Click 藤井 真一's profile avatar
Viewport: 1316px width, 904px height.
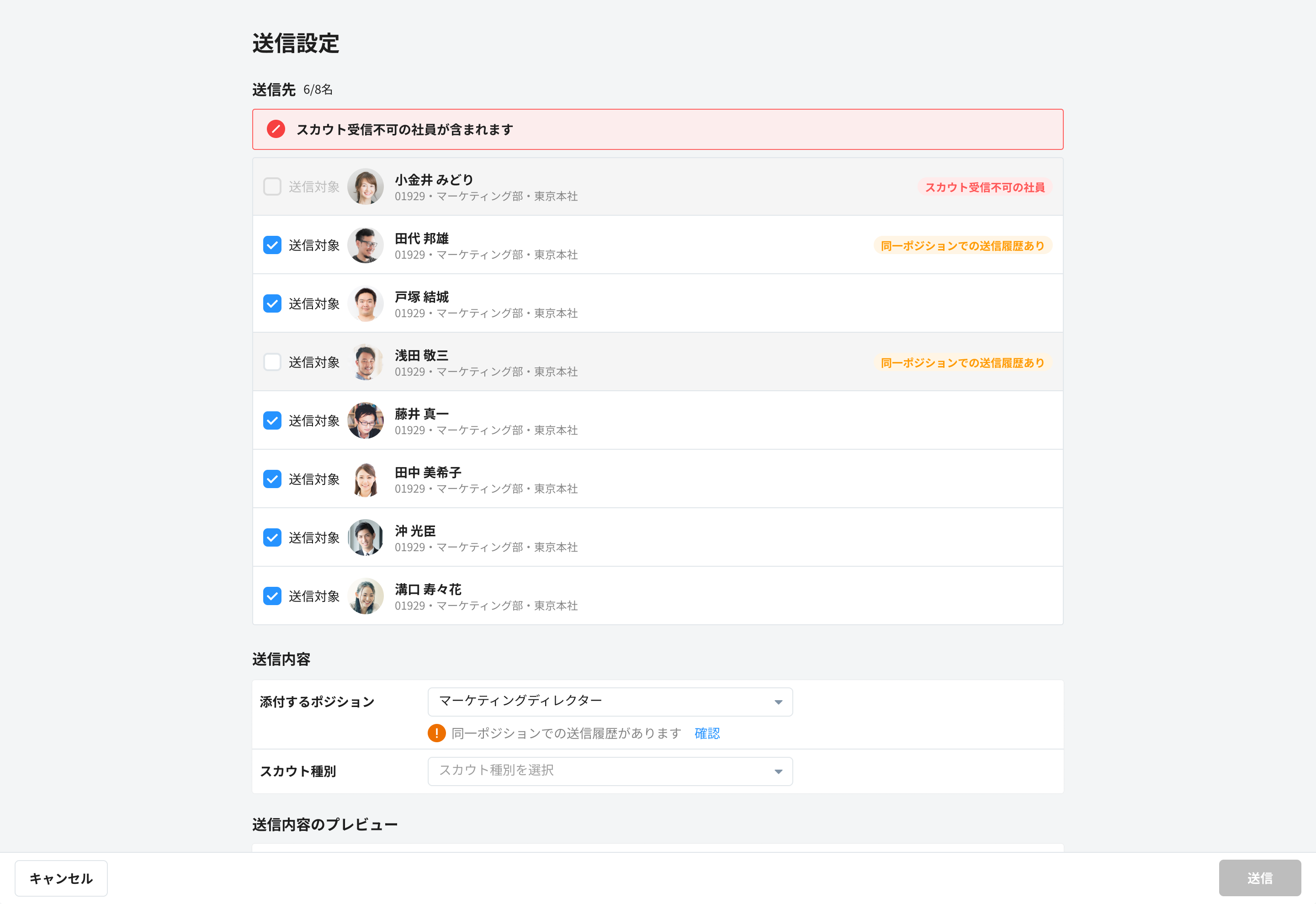point(365,420)
